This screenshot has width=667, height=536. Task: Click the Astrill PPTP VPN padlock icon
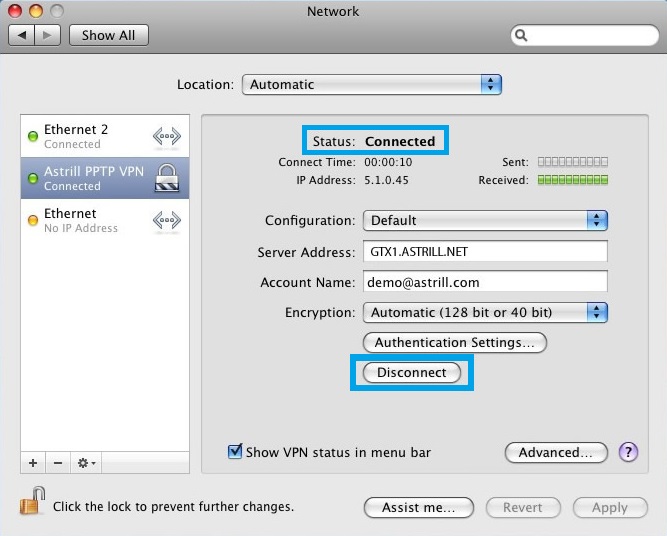[x=165, y=178]
